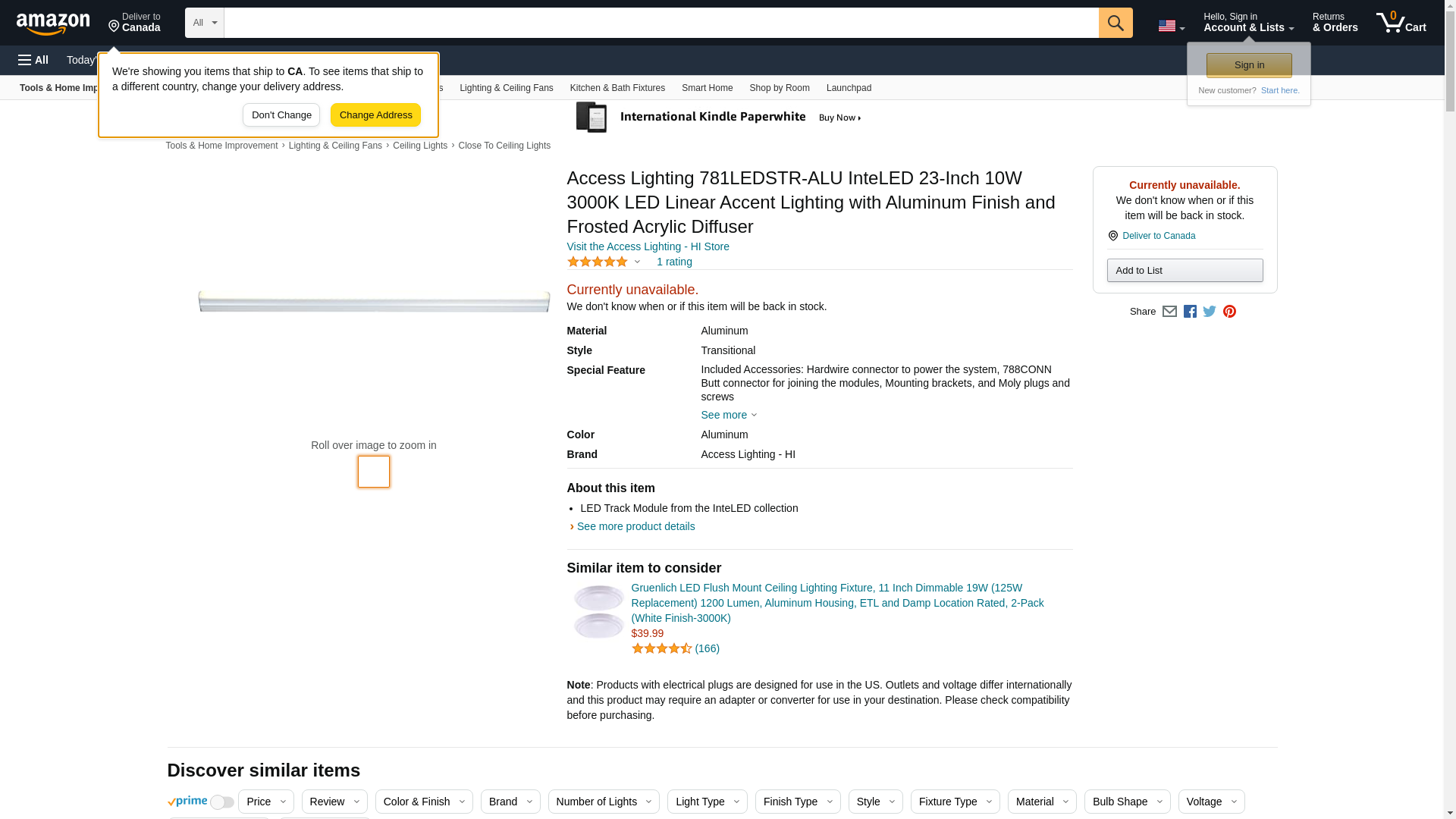The height and width of the screenshot is (819, 1456).
Task: Expand See more special features
Action: (x=728, y=415)
